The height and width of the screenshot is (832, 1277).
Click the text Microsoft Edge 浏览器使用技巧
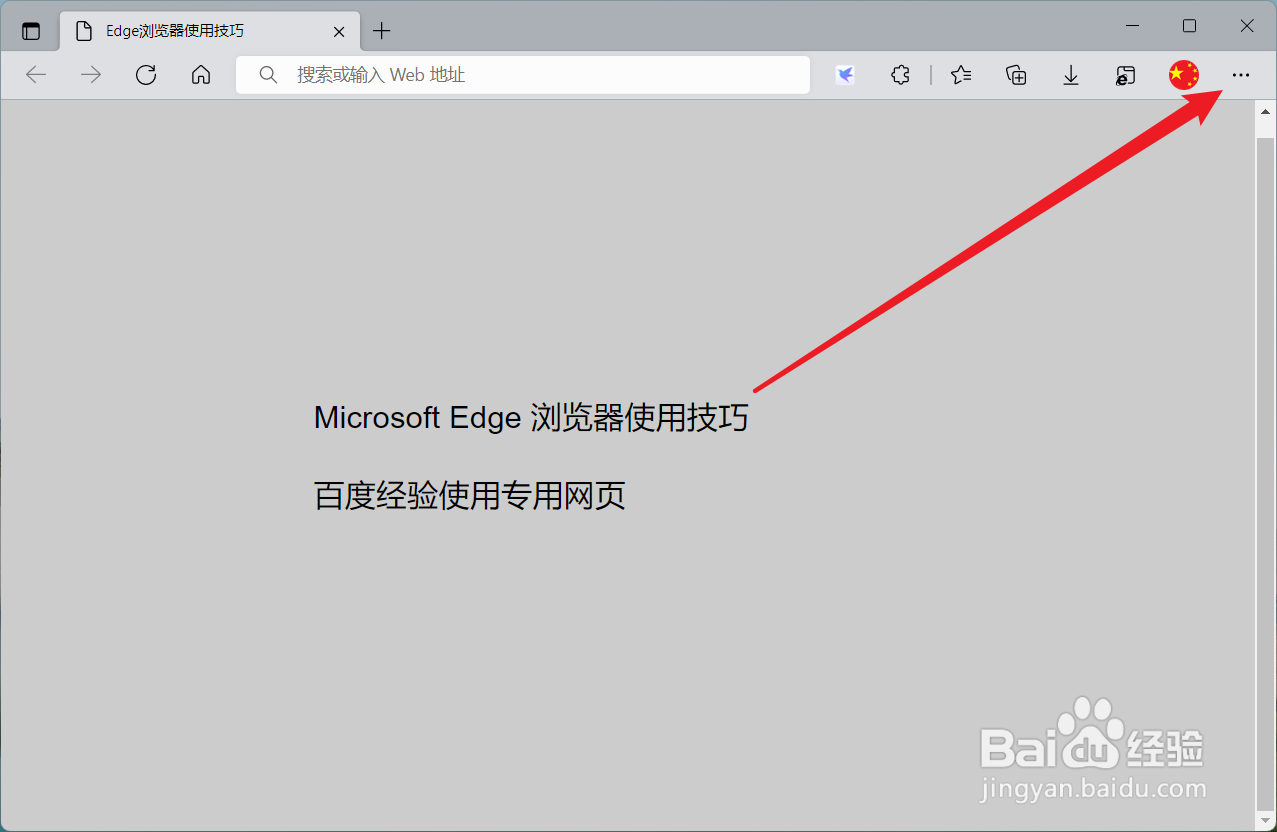point(531,417)
